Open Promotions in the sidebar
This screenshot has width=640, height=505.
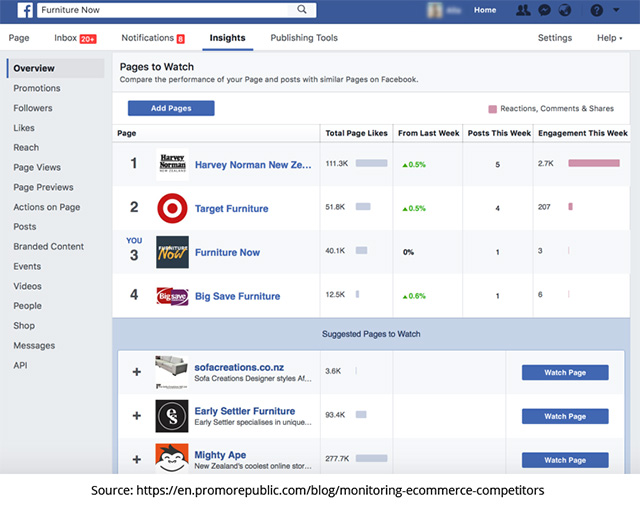pyautogui.click(x=37, y=88)
